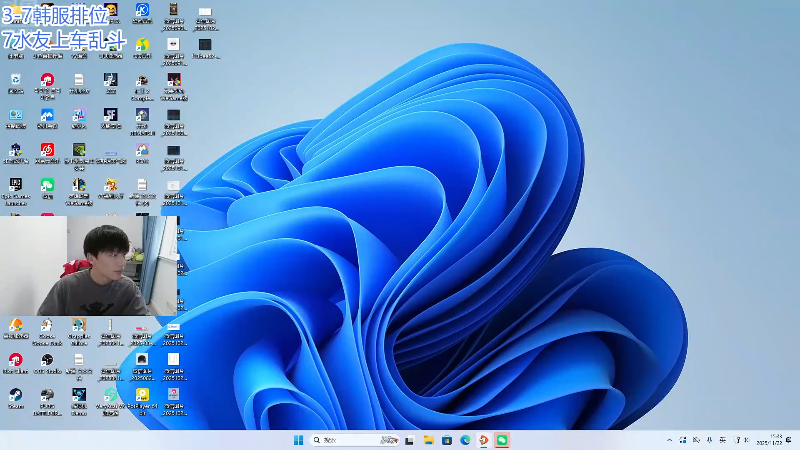Open Task View from the taskbar
800x450 pixels.
click(409, 440)
